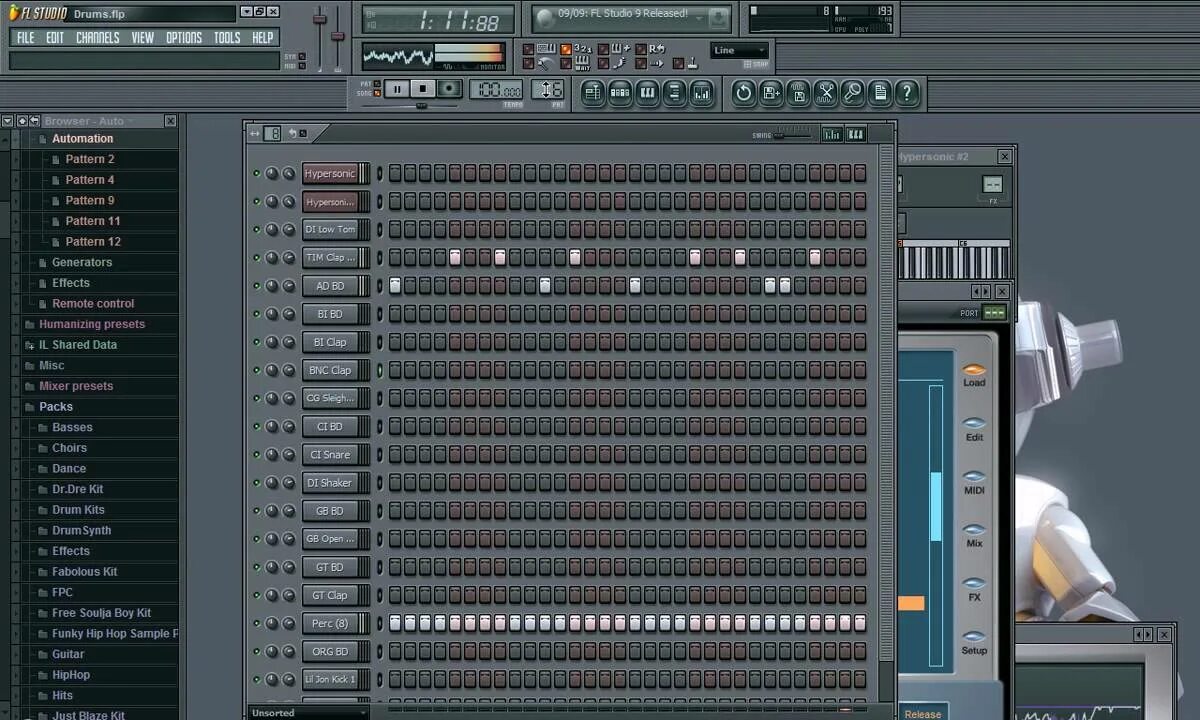This screenshot has height=720, width=1200.
Task: Select SONG mode
Action: coord(375,93)
